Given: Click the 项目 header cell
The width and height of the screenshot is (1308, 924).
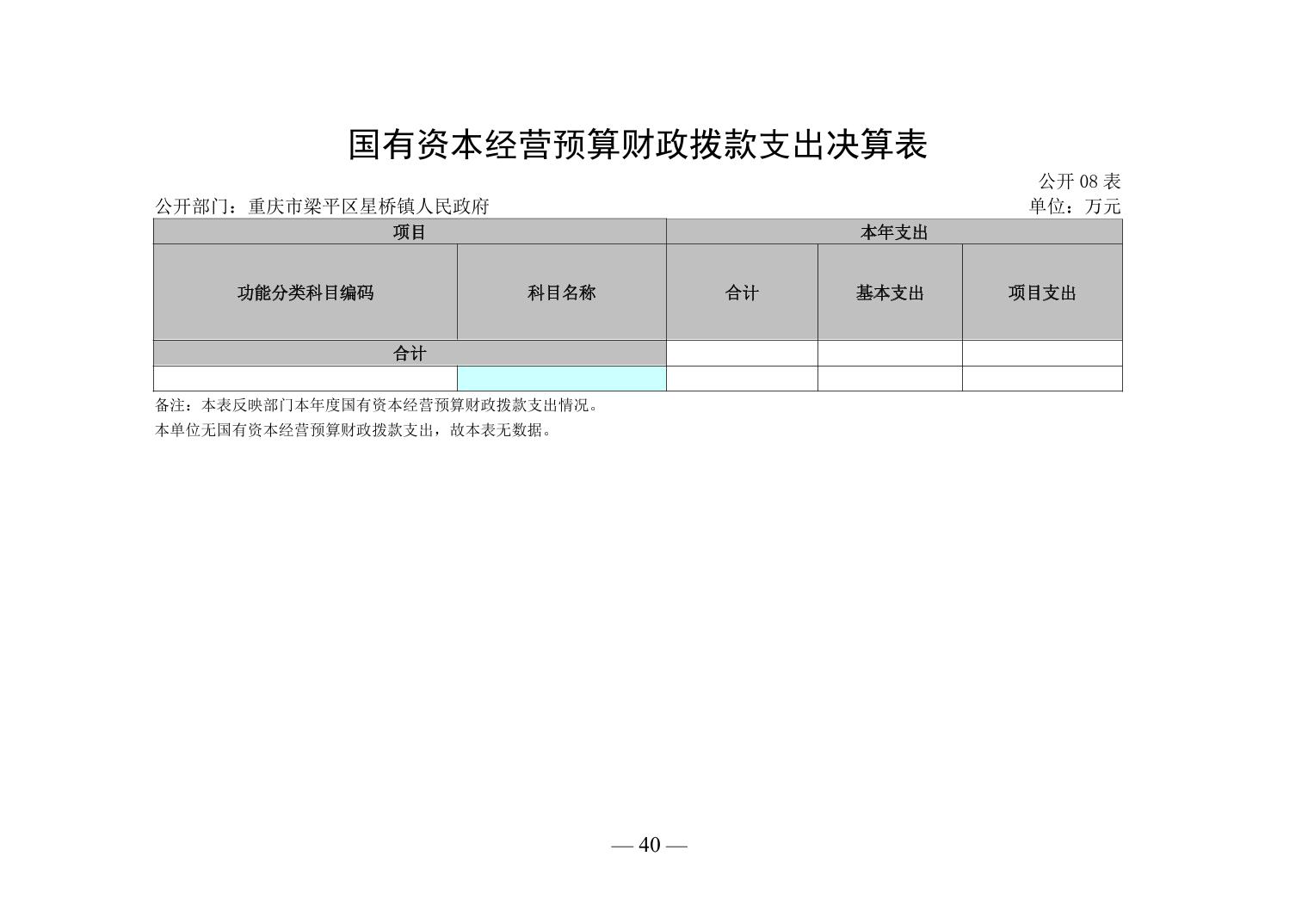Looking at the screenshot, I should coord(410,232).
